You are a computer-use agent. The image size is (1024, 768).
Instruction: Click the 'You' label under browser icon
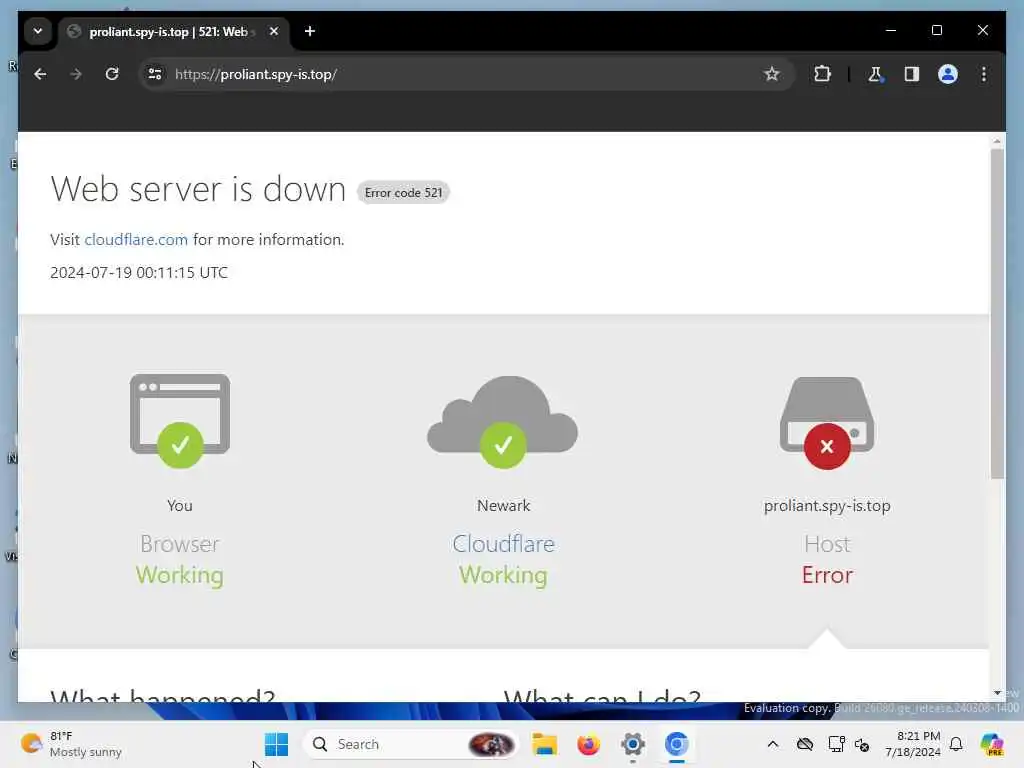tap(180, 505)
